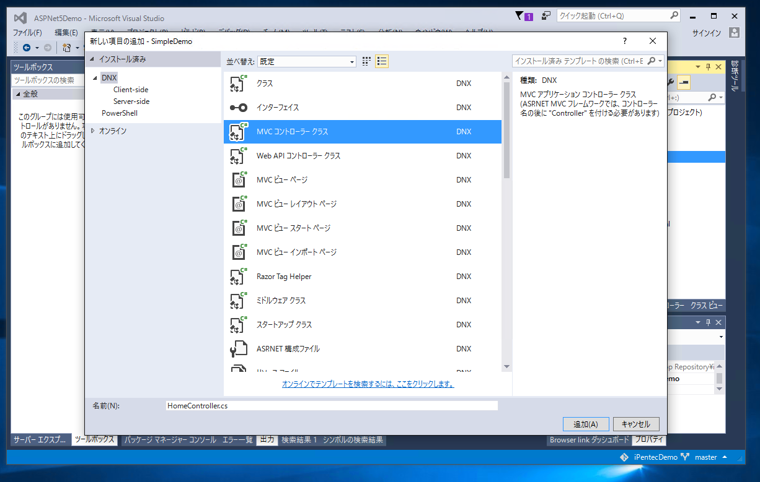The height and width of the screenshot is (482, 760).
Task: Switch to small icons grid view
Action: tap(366, 61)
